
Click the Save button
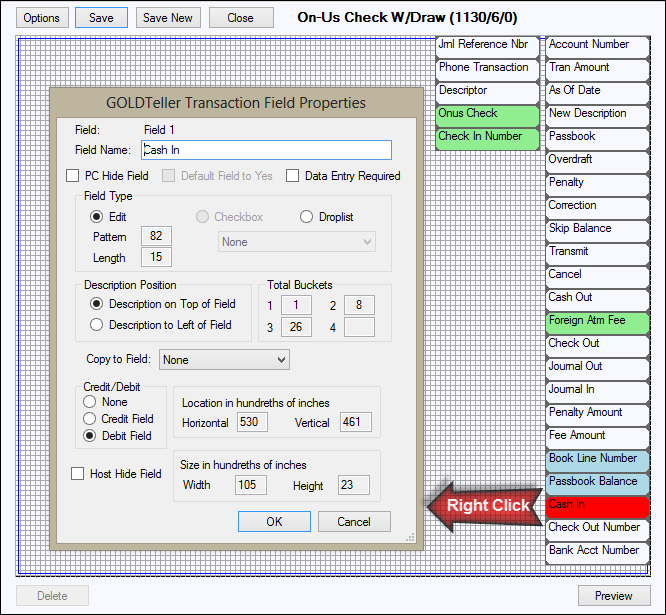101,18
